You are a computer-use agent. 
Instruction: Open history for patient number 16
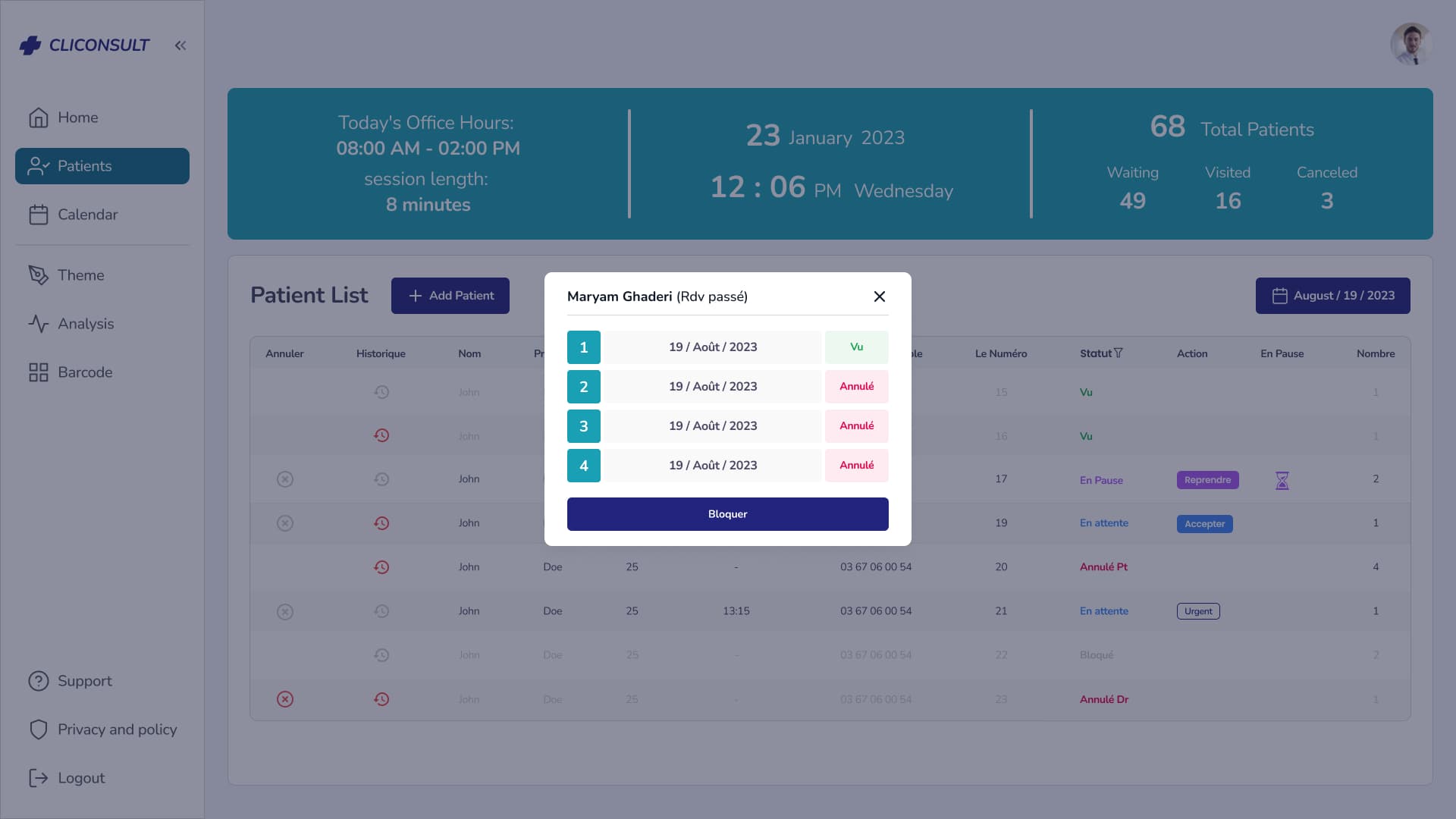381,435
